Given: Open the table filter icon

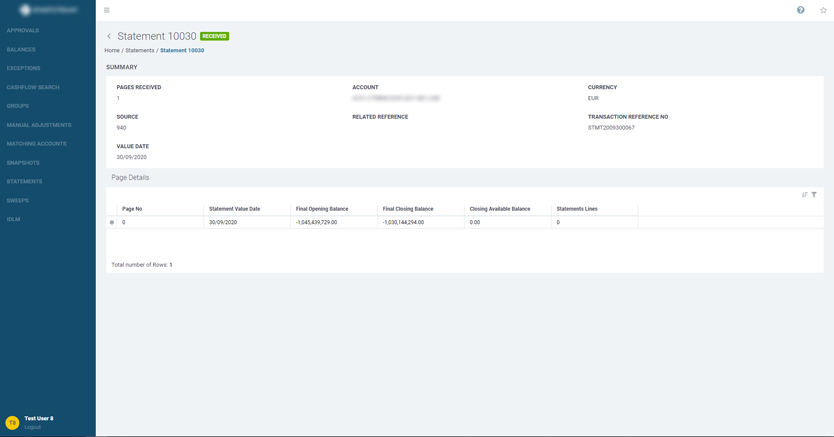Looking at the screenshot, I should click(814, 195).
